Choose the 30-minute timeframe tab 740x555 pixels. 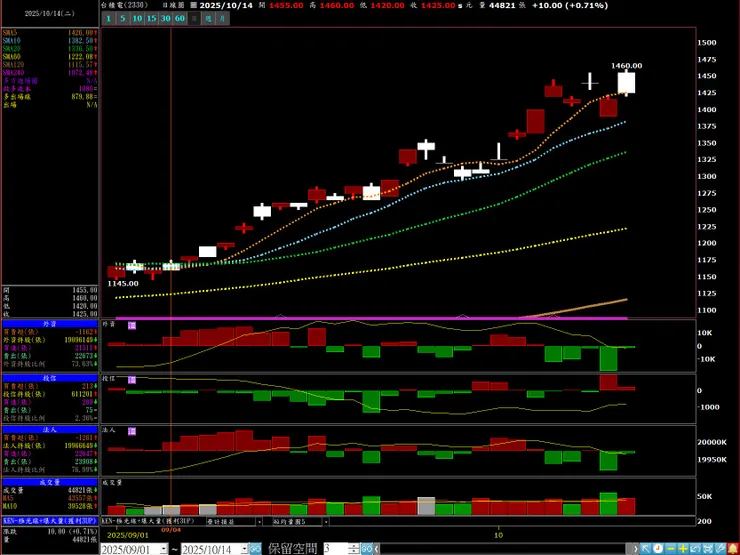165,18
